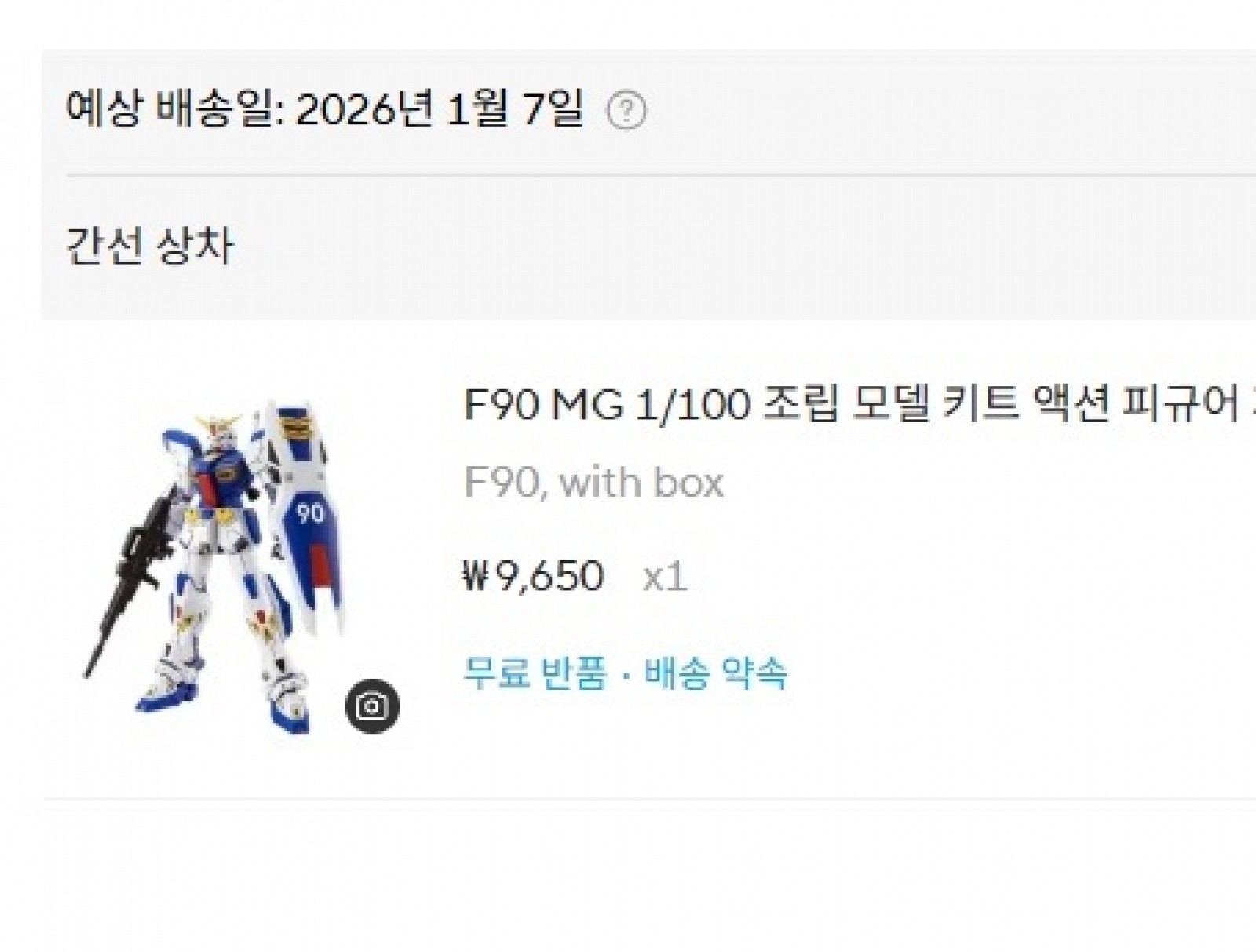
Task: Click the ₩ currency symbol before the price
Action: coord(475,576)
